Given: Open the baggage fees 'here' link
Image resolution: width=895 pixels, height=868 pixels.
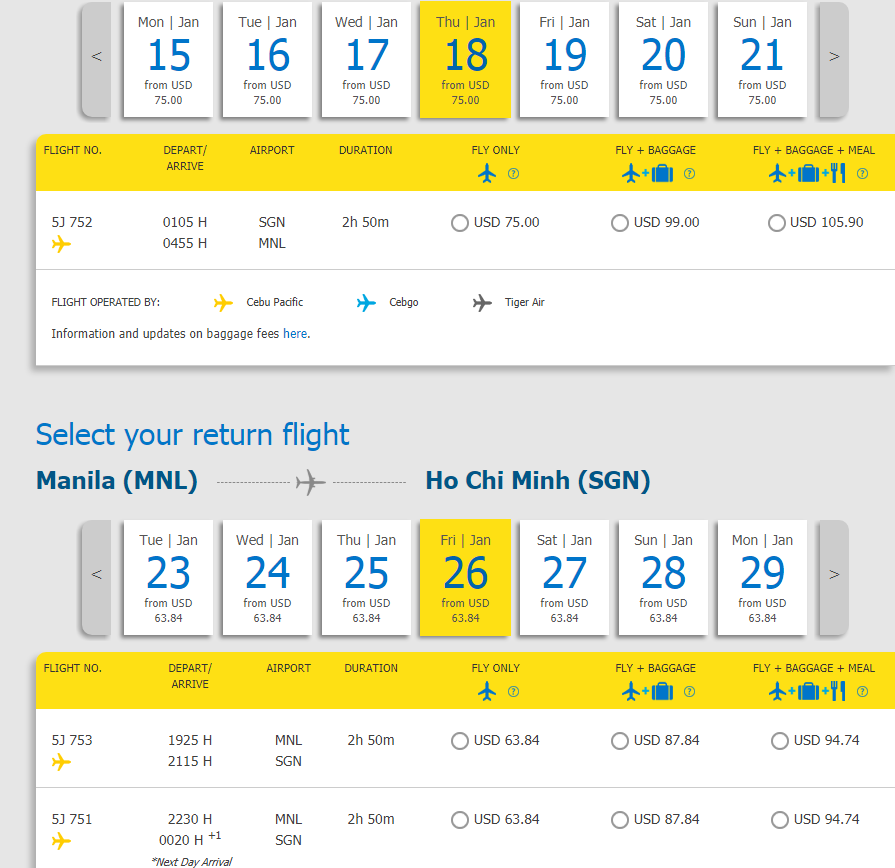Looking at the screenshot, I should tap(295, 334).
